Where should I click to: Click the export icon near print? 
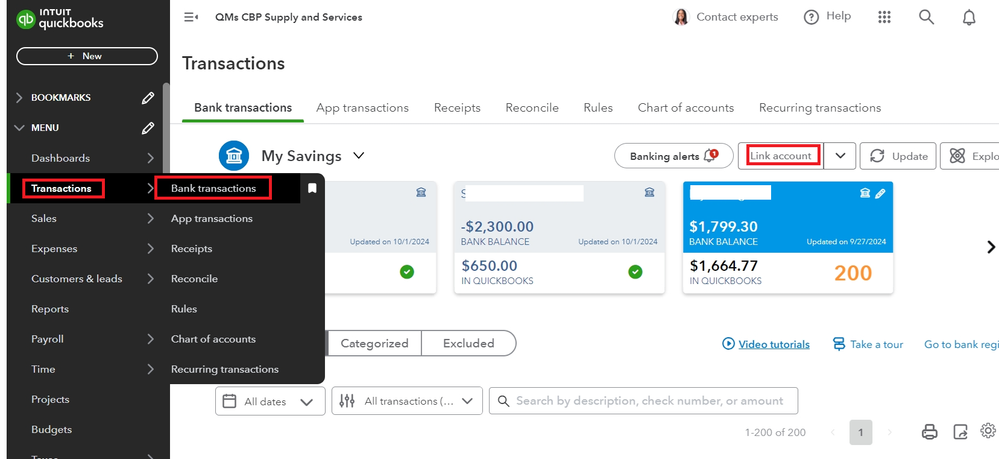(960, 432)
